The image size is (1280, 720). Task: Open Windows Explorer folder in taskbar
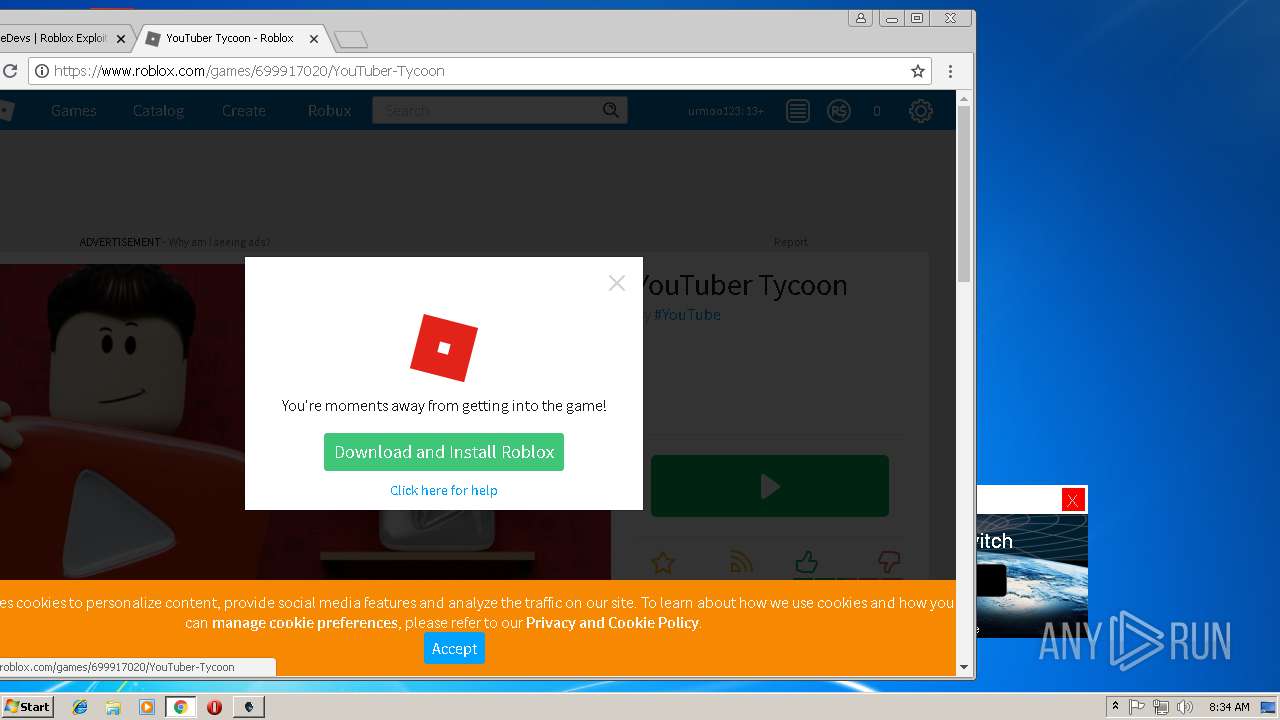pos(113,707)
